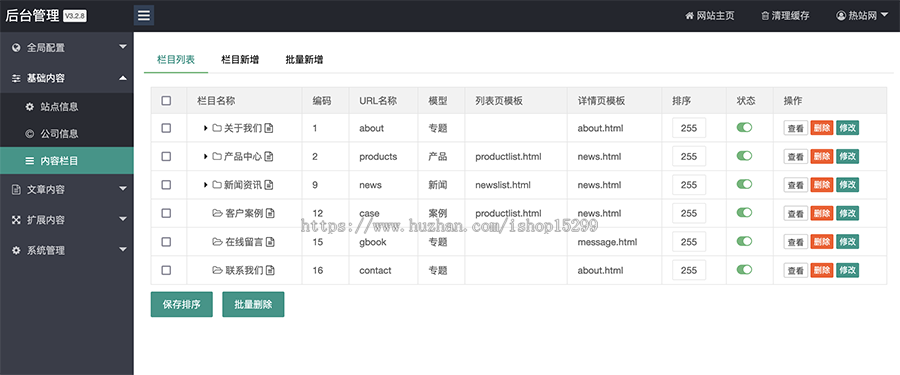Image resolution: width=900 pixels, height=375 pixels.
Task: Click 修改 for the 新闻资讯 row
Action: [x=847, y=185]
